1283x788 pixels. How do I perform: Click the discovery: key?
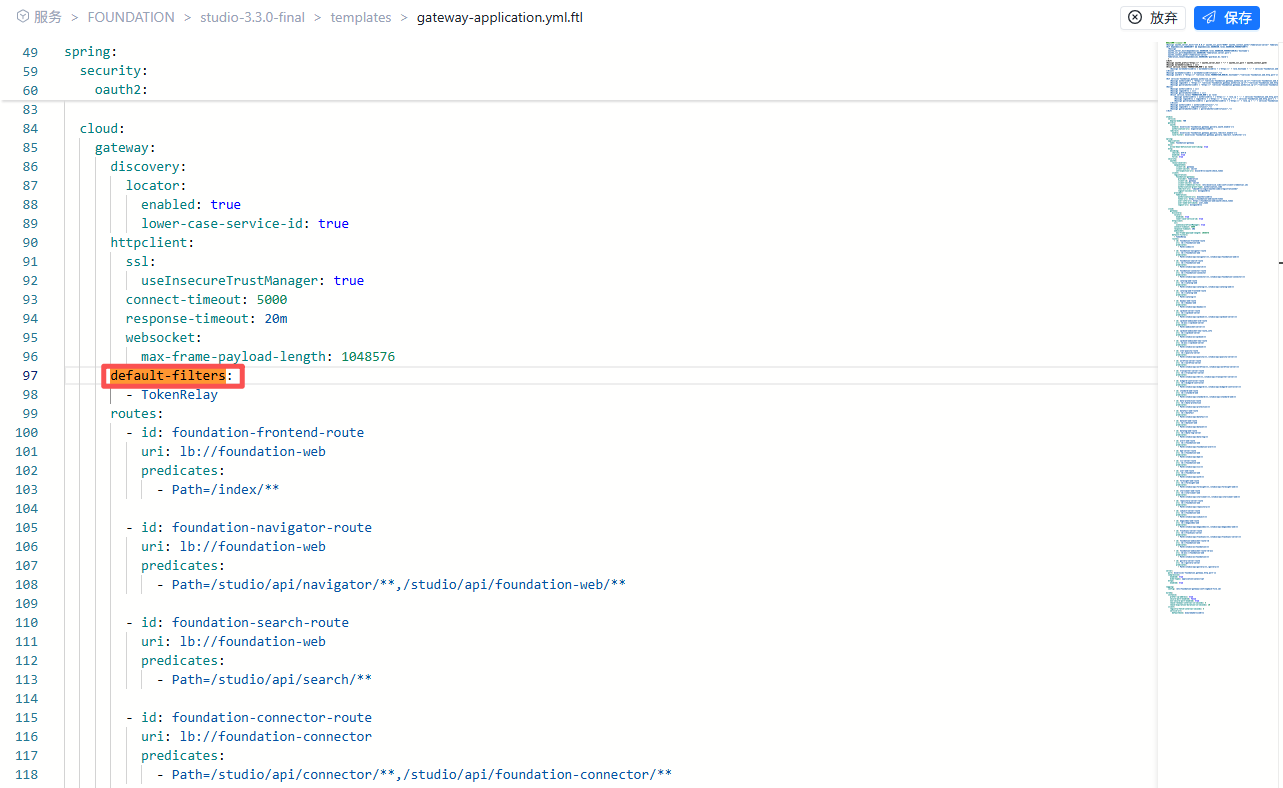149,166
